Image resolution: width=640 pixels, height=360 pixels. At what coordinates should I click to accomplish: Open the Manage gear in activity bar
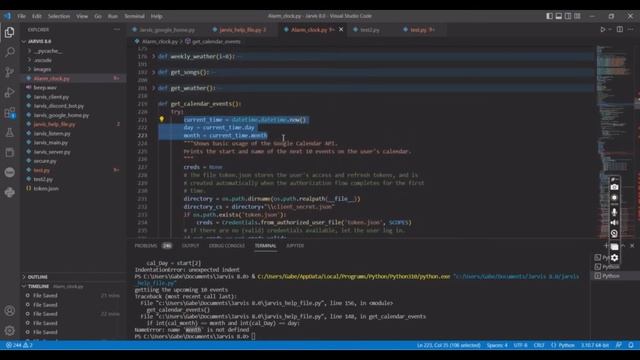tap(9, 331)
